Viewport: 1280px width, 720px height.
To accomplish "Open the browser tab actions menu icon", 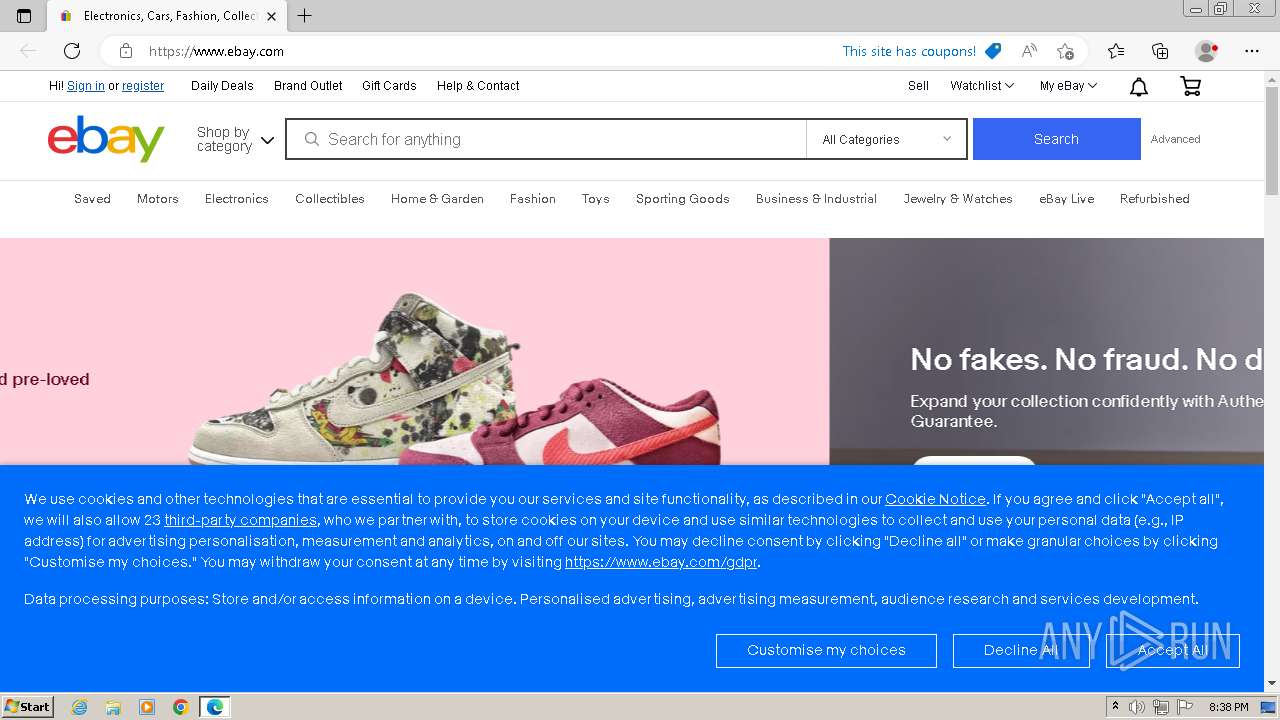I will pos(24,16).
